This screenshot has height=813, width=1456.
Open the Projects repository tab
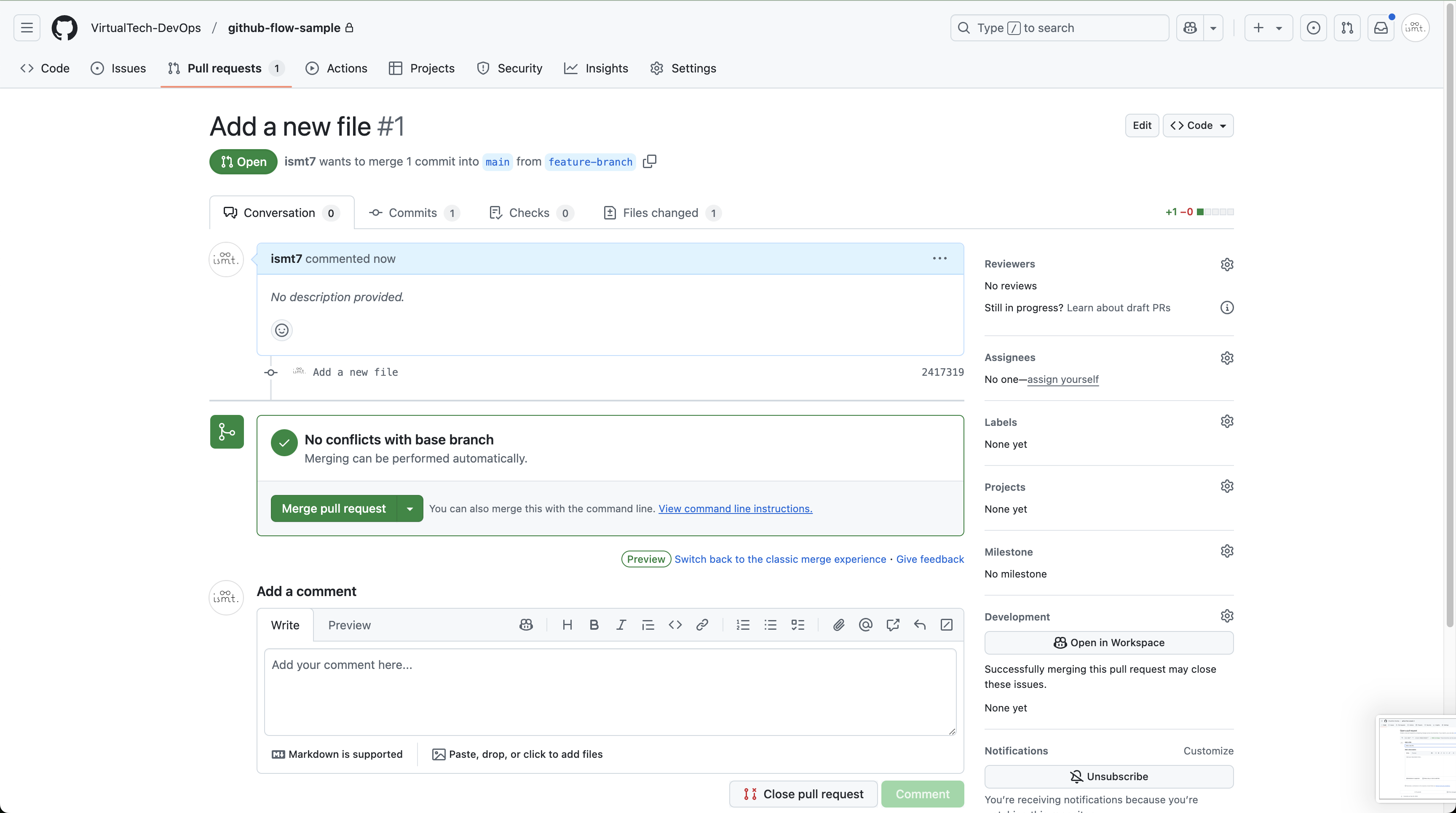click(422, 68)
